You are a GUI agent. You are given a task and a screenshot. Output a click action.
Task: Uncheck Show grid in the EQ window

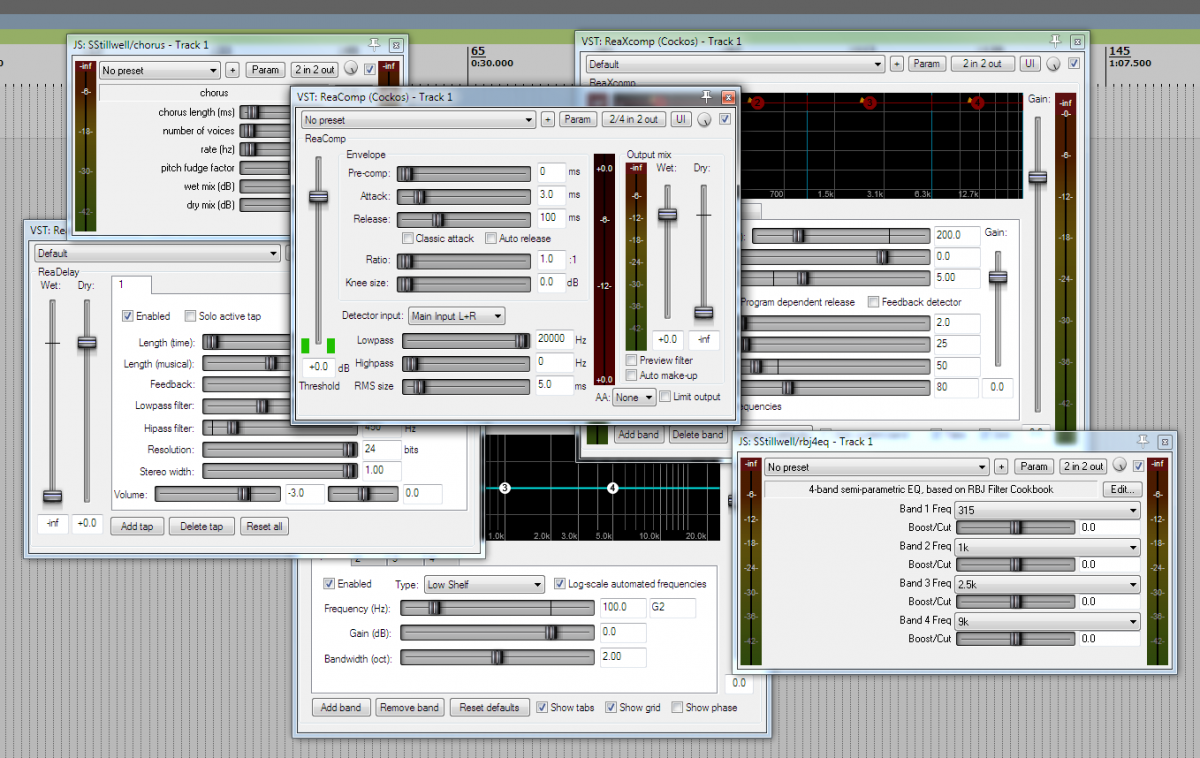click(611, 708)
